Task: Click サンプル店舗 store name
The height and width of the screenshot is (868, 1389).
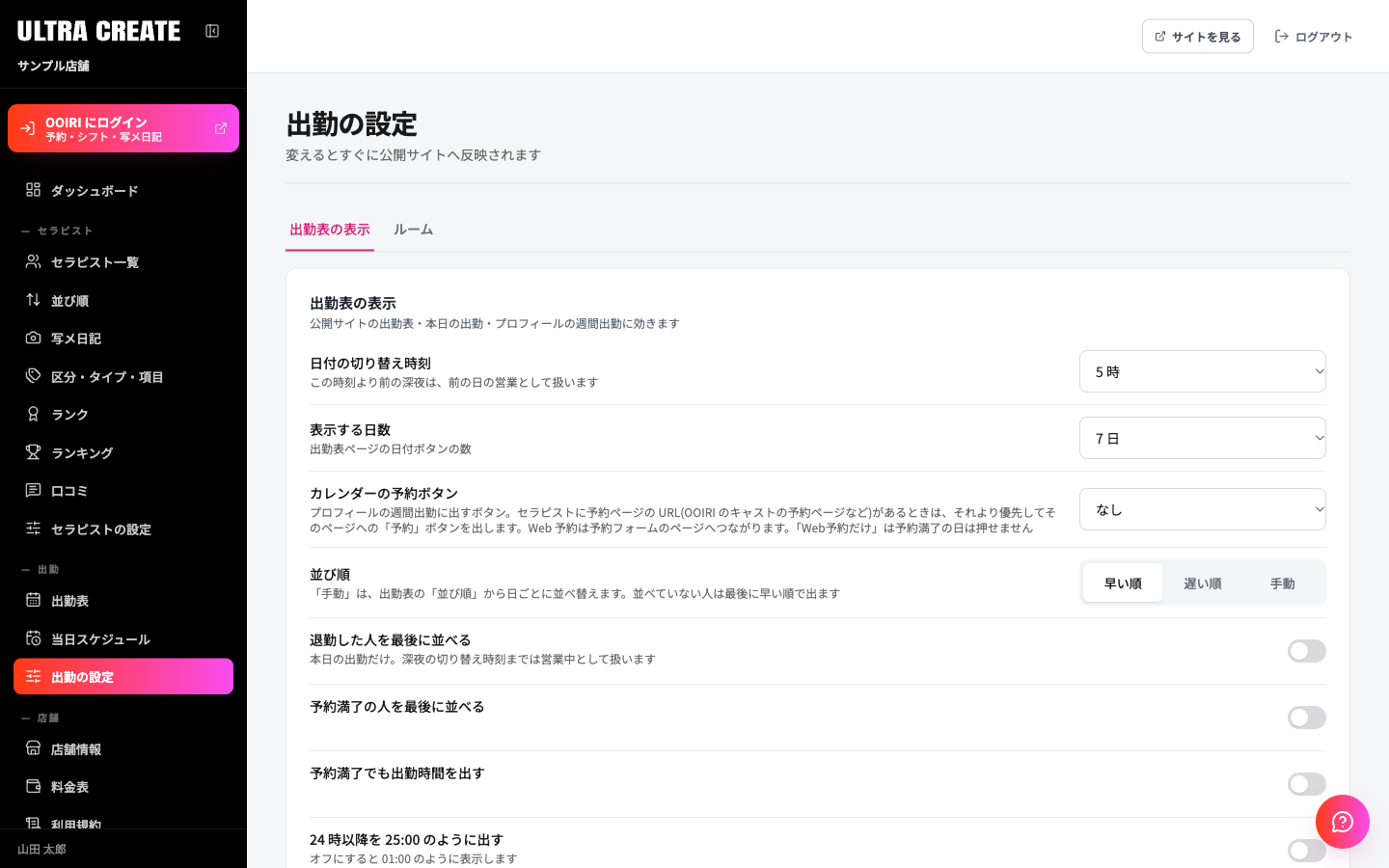Action: (x=53, y=66)
